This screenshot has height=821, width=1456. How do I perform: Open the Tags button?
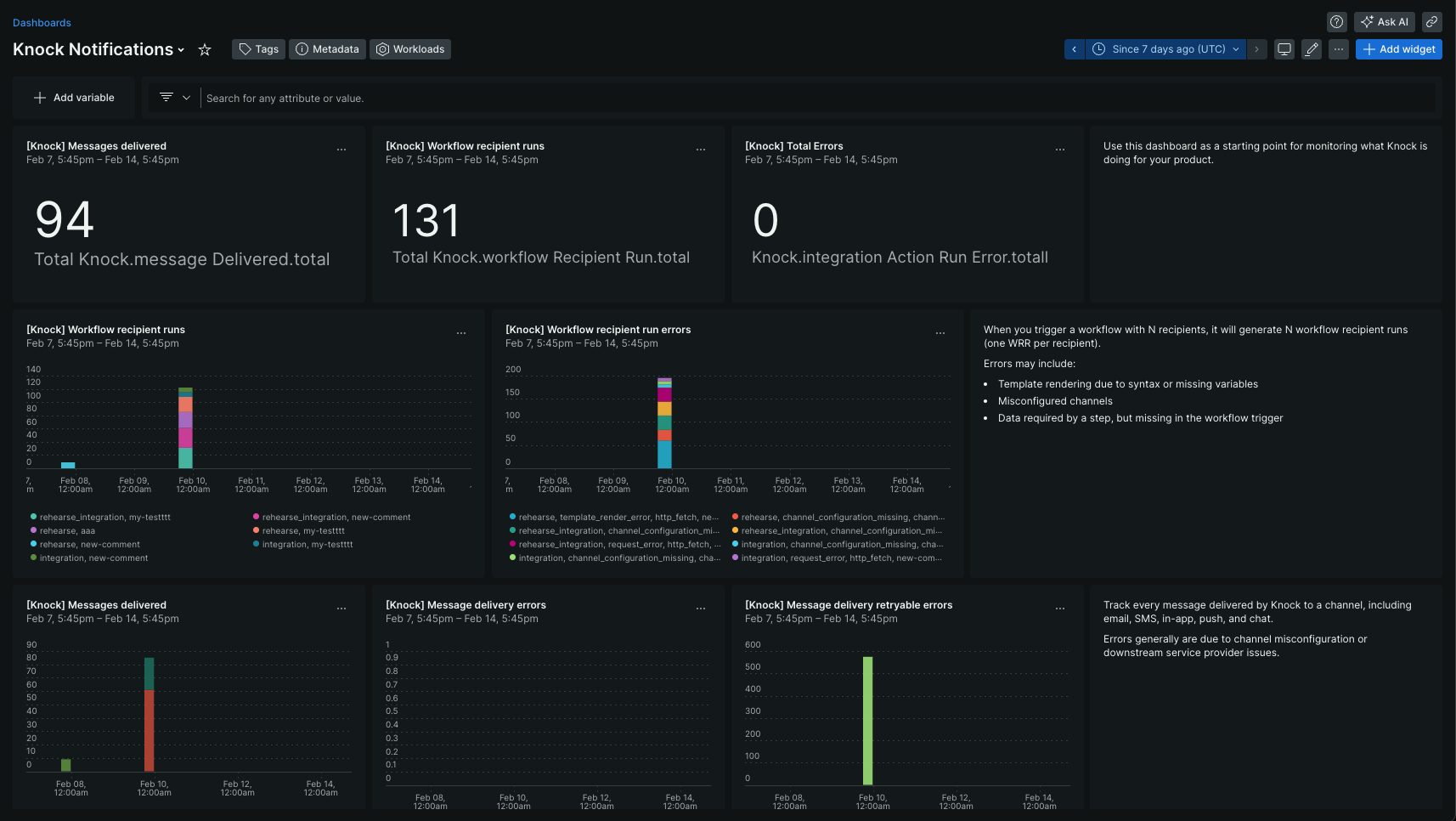click(x=258, y=49)
